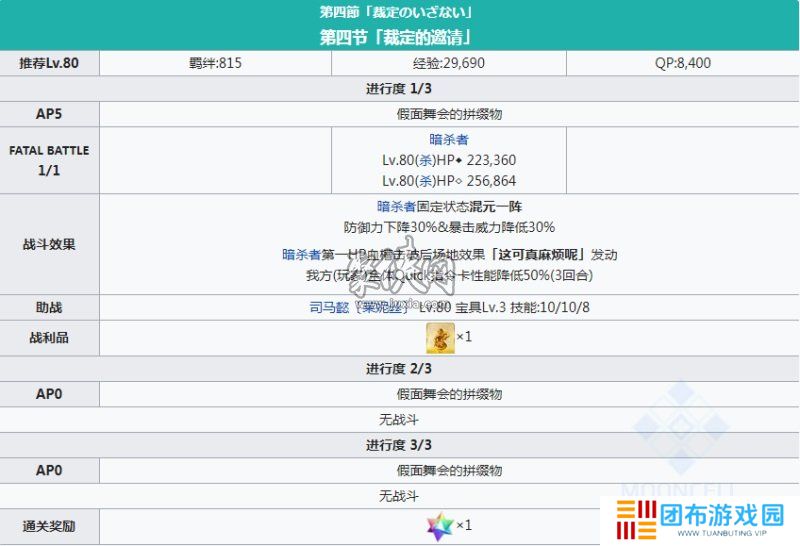Click the bold text 混元一阵
Image resolution: width=800 pixels, height=546 pixels.
tap(495, 206)
